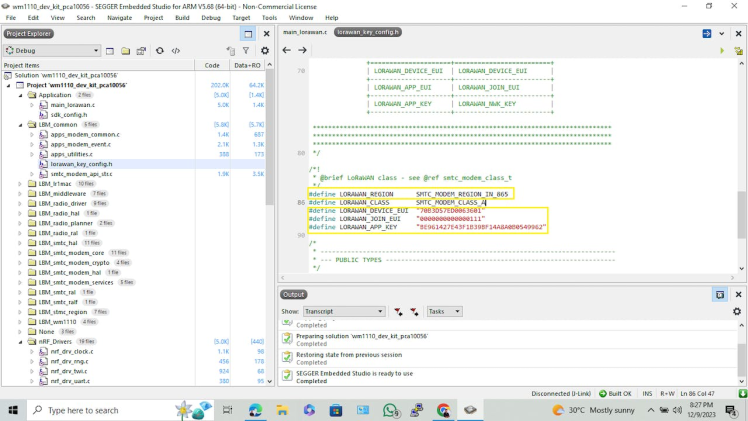Open WhatsApp from the Windows taskbar

point(390,410)
